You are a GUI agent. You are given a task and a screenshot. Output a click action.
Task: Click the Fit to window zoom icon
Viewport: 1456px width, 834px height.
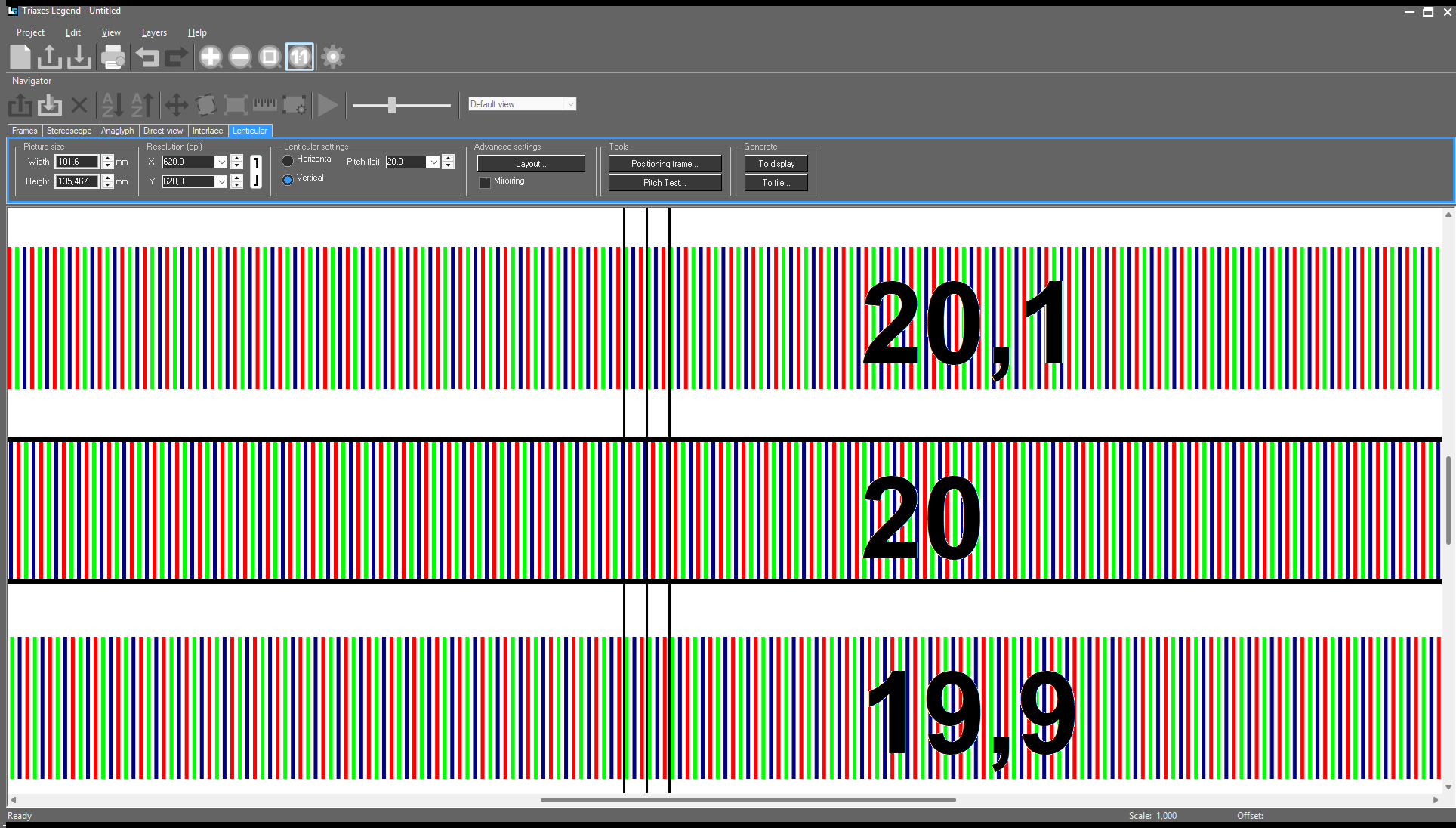pyautogui.click(x=270, y=57)
